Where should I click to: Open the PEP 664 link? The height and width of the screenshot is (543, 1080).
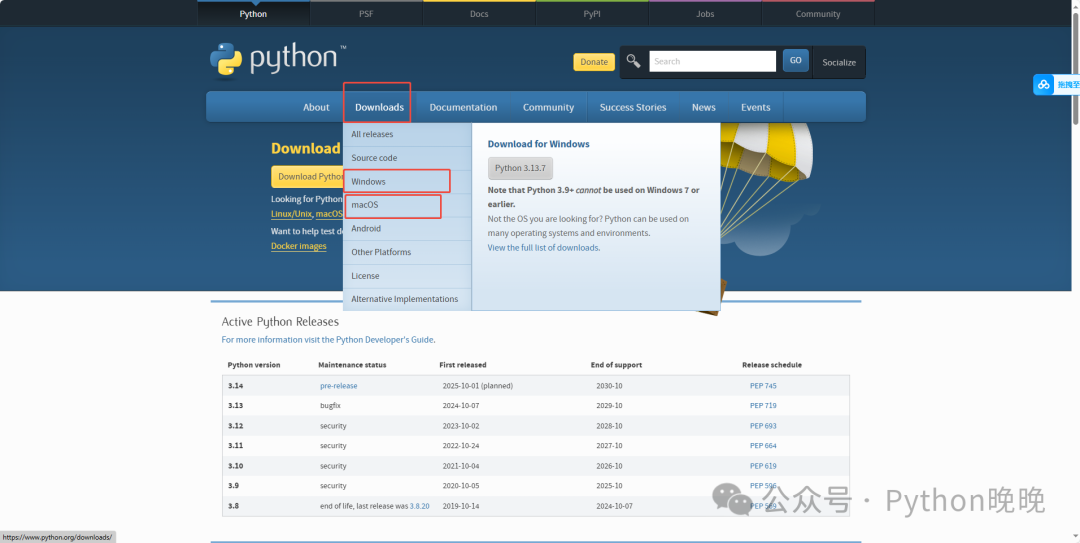click(x=763, y=446)
